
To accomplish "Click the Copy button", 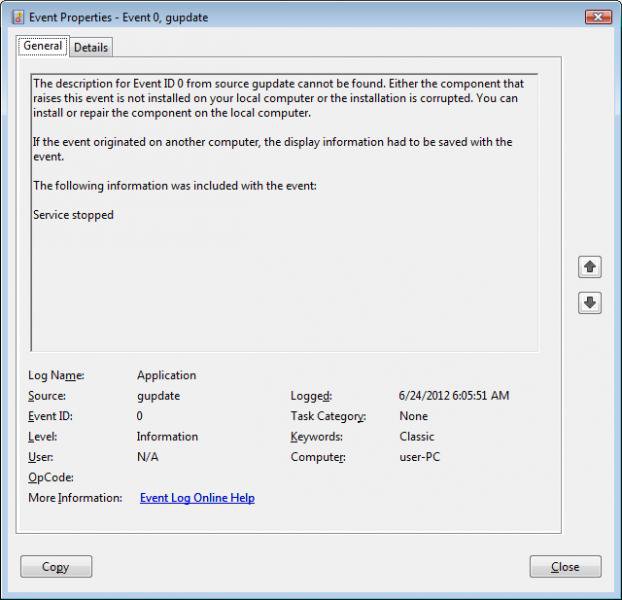I will click(x=56, y=567).
